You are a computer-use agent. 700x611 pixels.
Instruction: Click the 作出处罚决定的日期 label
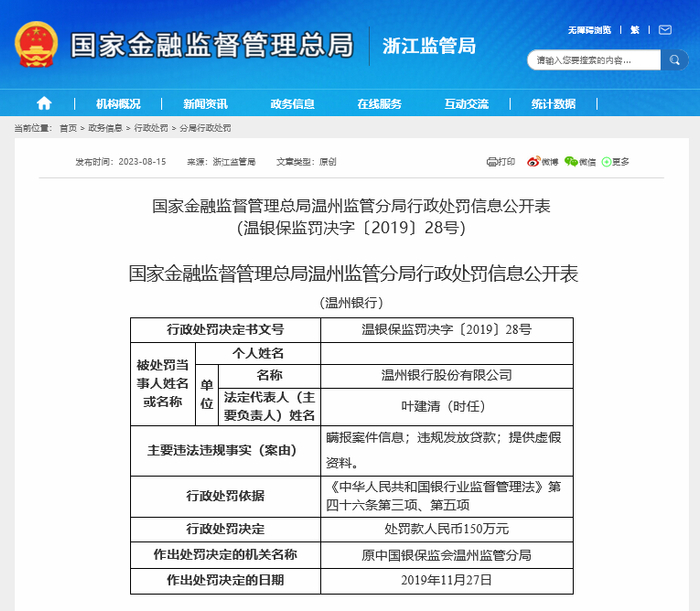point(225,580)
